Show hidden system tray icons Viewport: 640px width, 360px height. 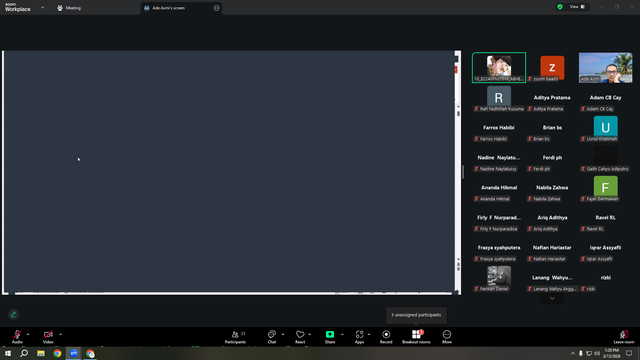(x=573, y=353)
